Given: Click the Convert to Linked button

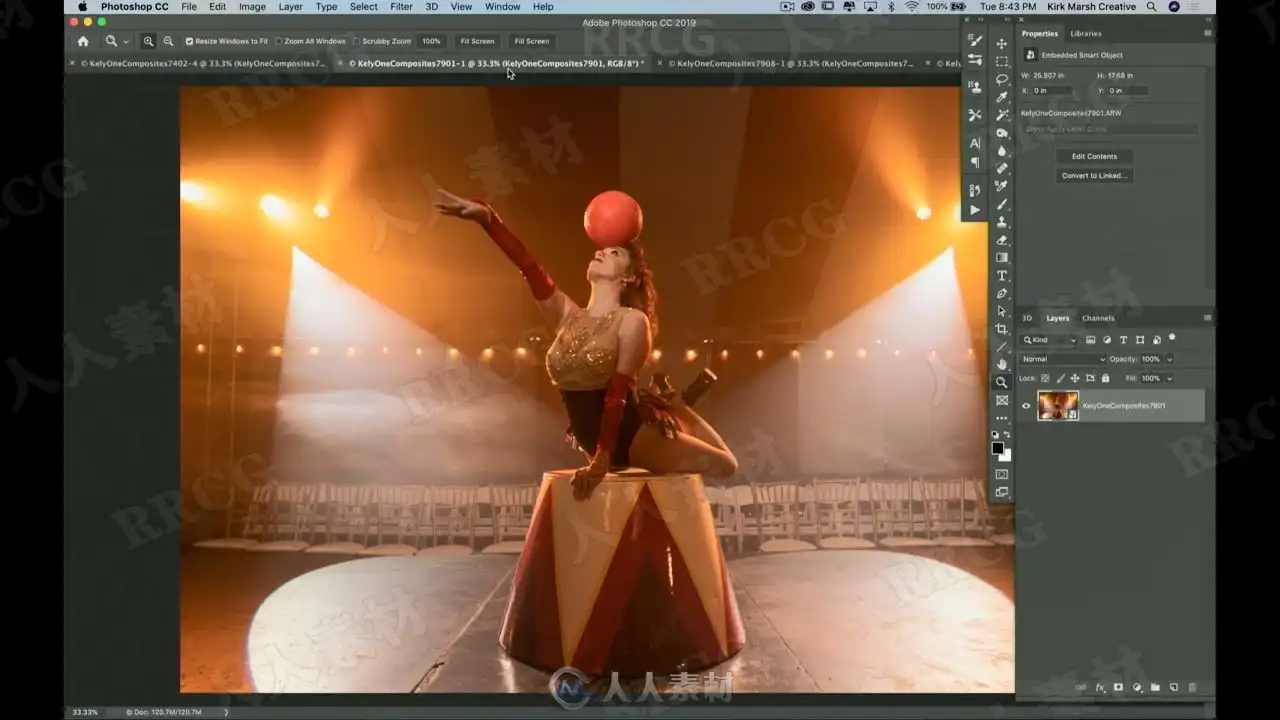Looking at the screenshot, I should click(x=1094, y=175).
